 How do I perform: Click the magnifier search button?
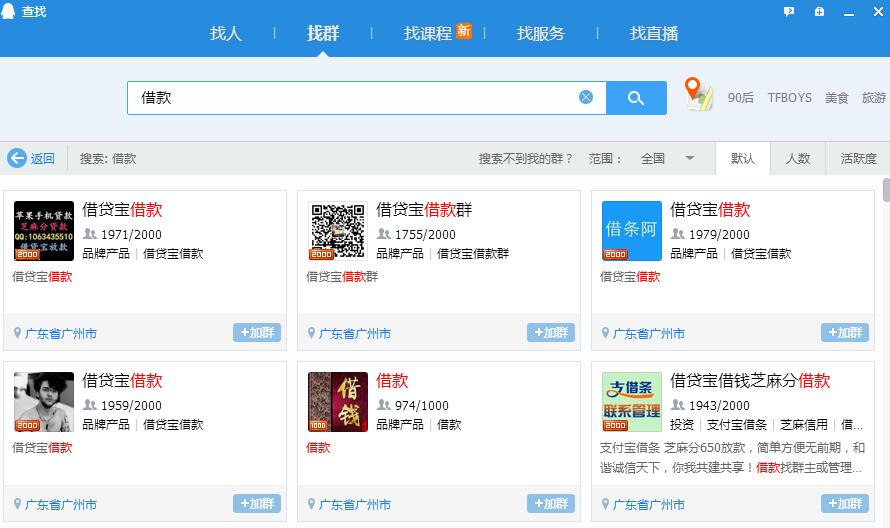tap(636, 98)
